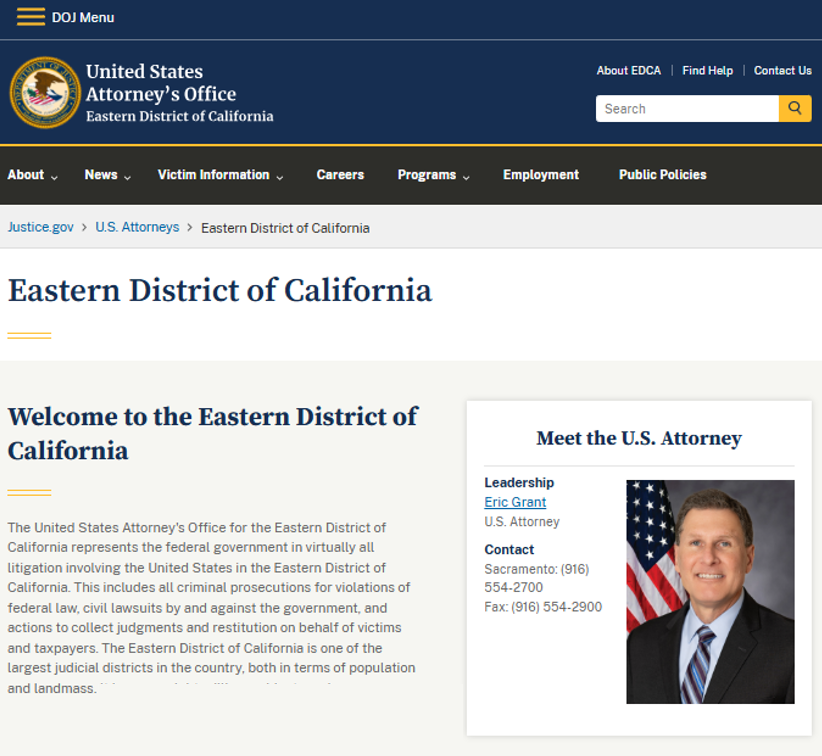The width and height of the screenshot is (822, 756).
Task: Open the About navigation item
Action: pos(26,175)
